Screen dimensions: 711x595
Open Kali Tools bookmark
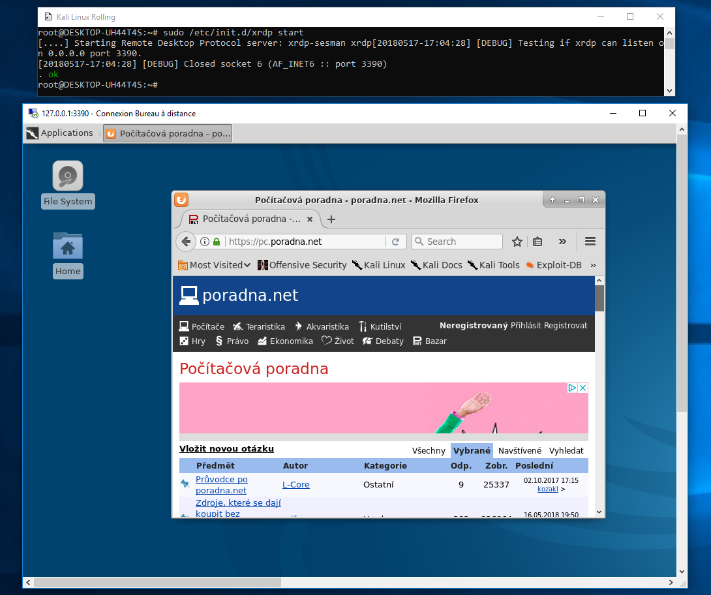click(493, 265)
